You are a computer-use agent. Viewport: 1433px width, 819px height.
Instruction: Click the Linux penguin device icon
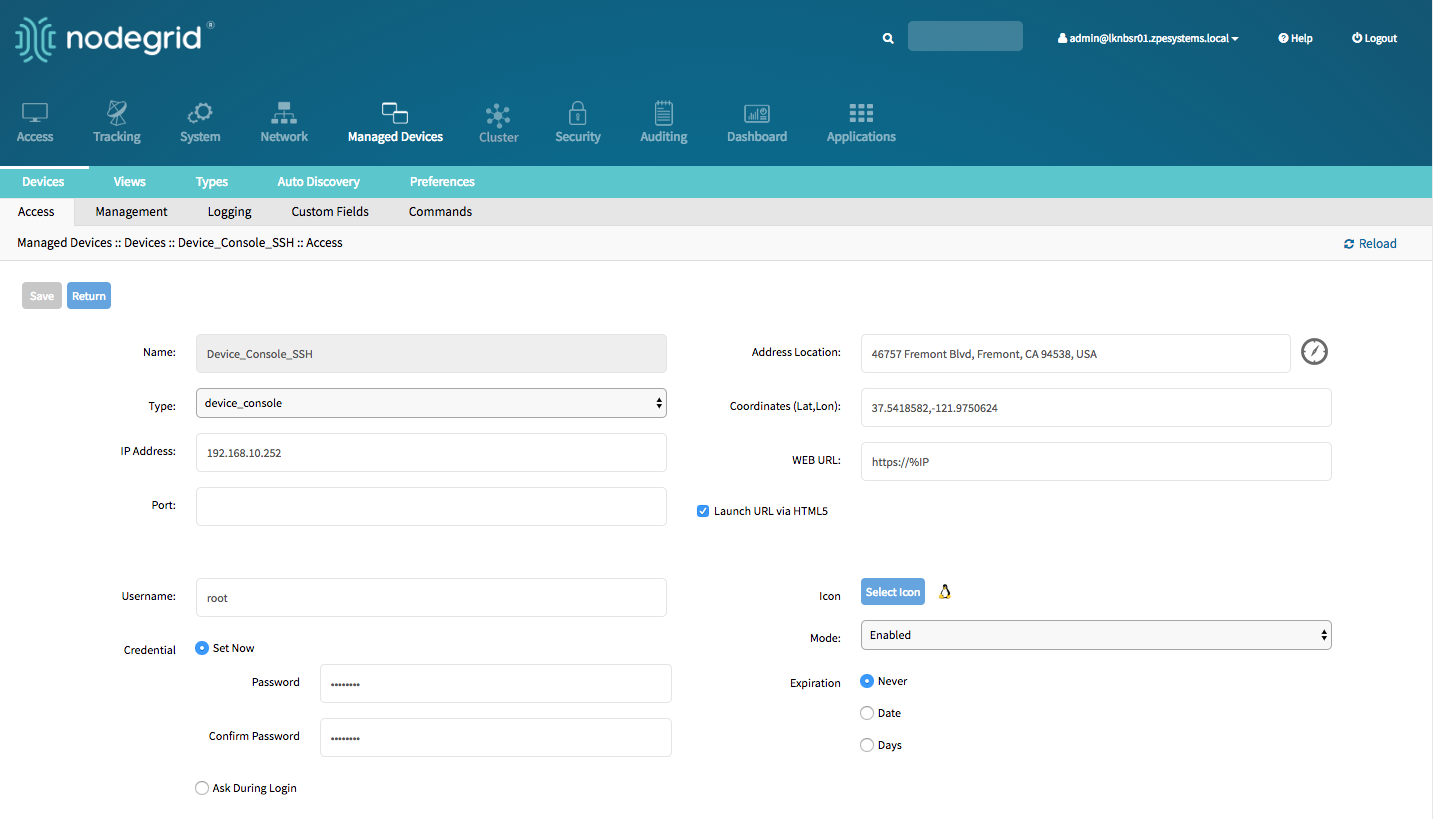(x=944, y=592)
